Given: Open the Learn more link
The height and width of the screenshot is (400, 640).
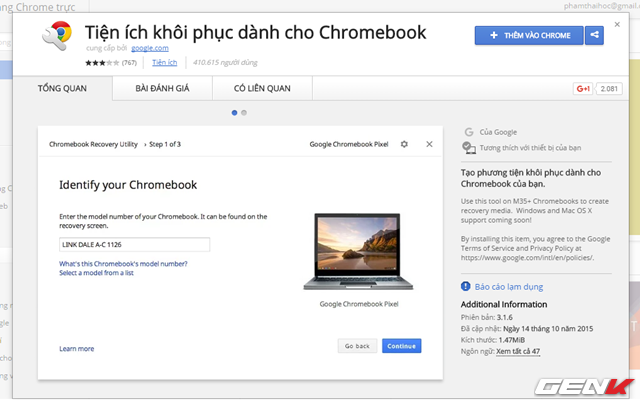Looking at the screenshot, I should [x=77, y=349].
